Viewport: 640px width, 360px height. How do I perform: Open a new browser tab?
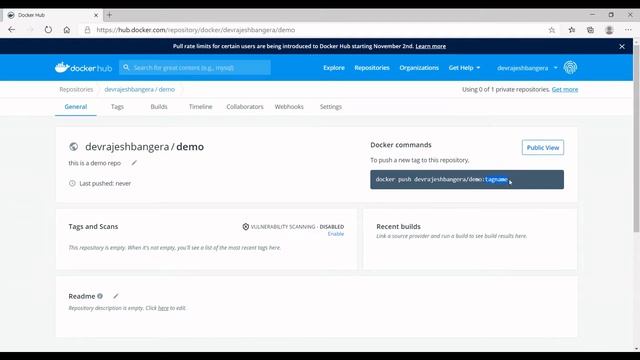(x=109, y=15)
